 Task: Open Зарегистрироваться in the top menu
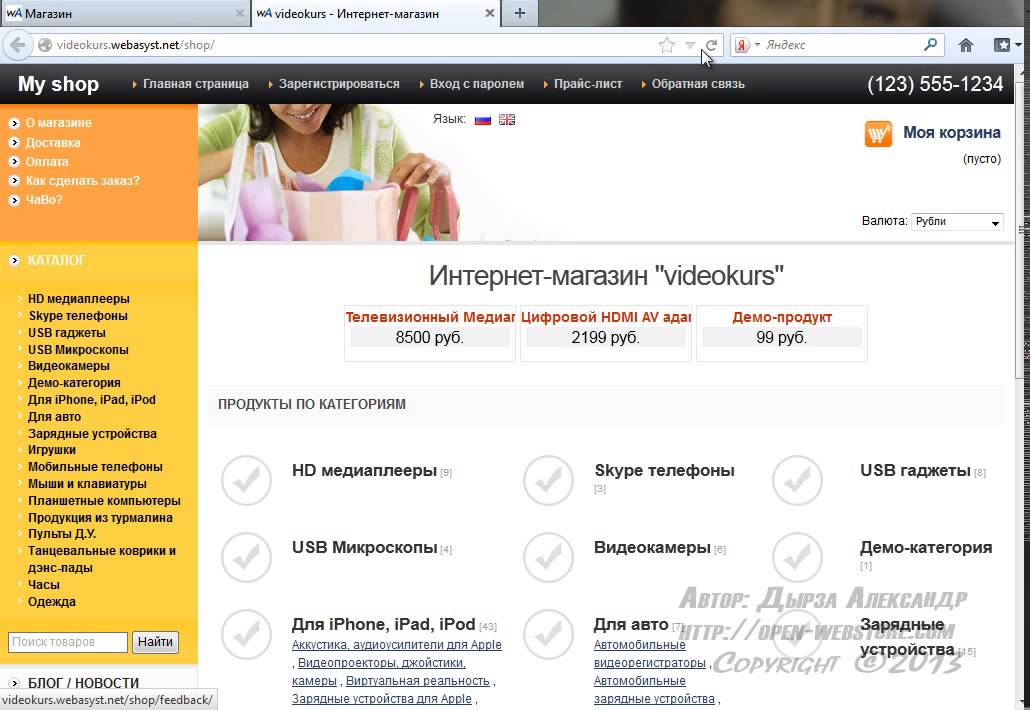[x=339, y=84]
